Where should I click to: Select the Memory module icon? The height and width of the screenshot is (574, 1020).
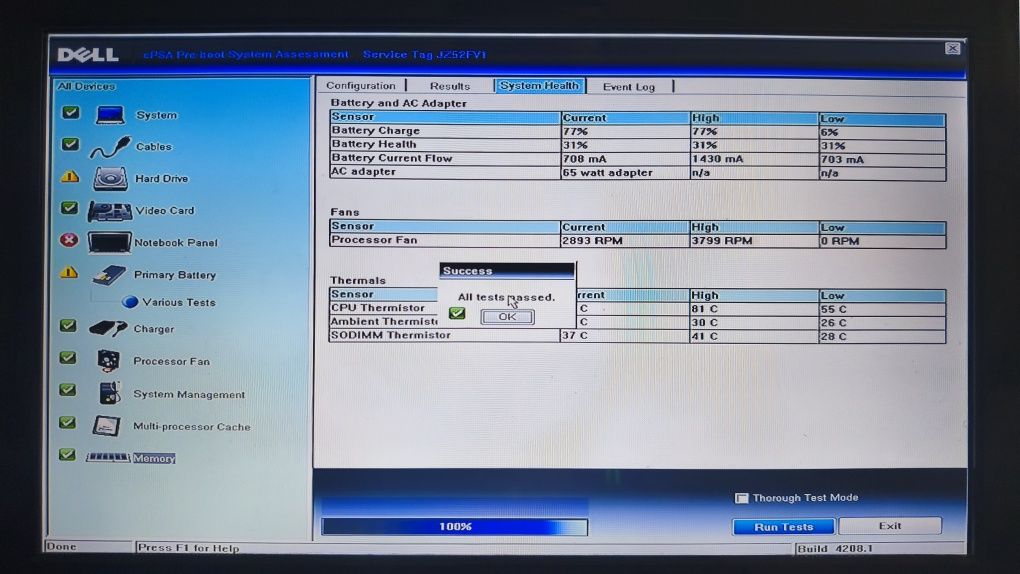tap(108, 458)
